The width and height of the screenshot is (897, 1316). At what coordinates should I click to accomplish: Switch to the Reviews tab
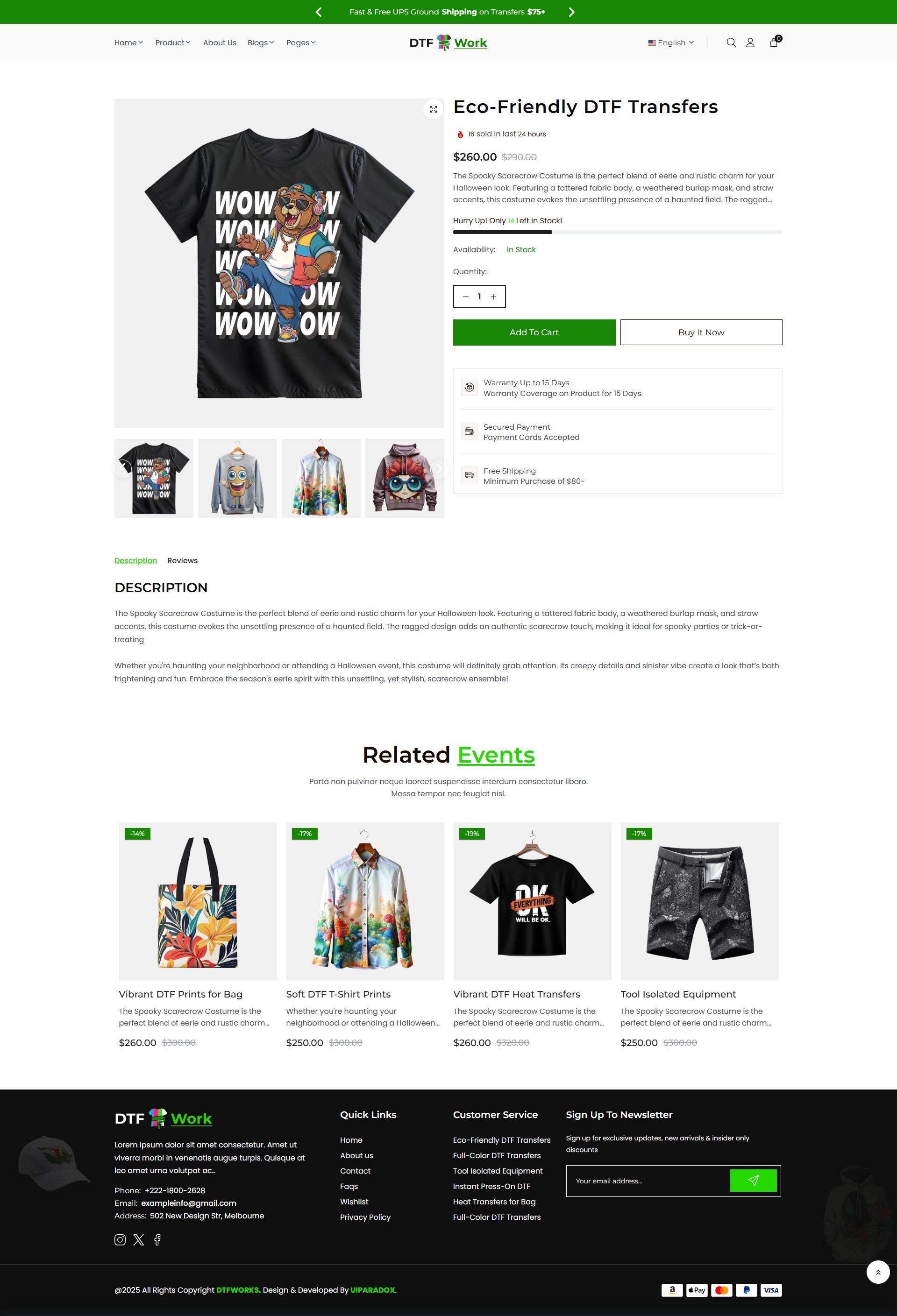click(x=183, y=560)
